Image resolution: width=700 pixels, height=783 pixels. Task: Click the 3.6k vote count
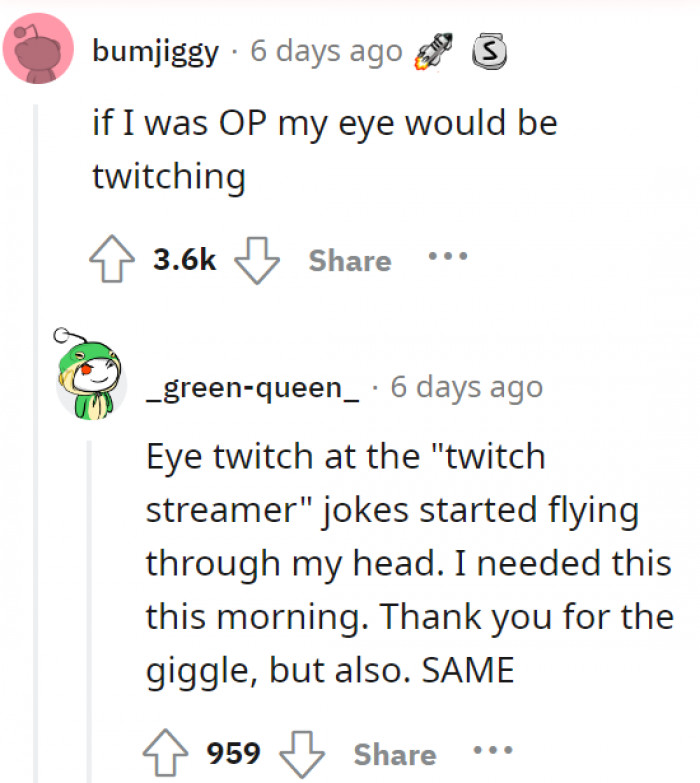pyautogui.click(x=184, y=260)
